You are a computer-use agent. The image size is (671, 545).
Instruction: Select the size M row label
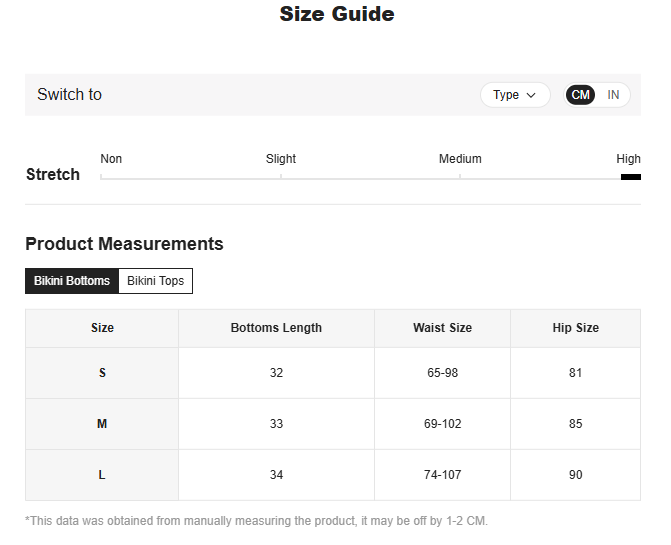pyautogui.click(x=102, y=424)
